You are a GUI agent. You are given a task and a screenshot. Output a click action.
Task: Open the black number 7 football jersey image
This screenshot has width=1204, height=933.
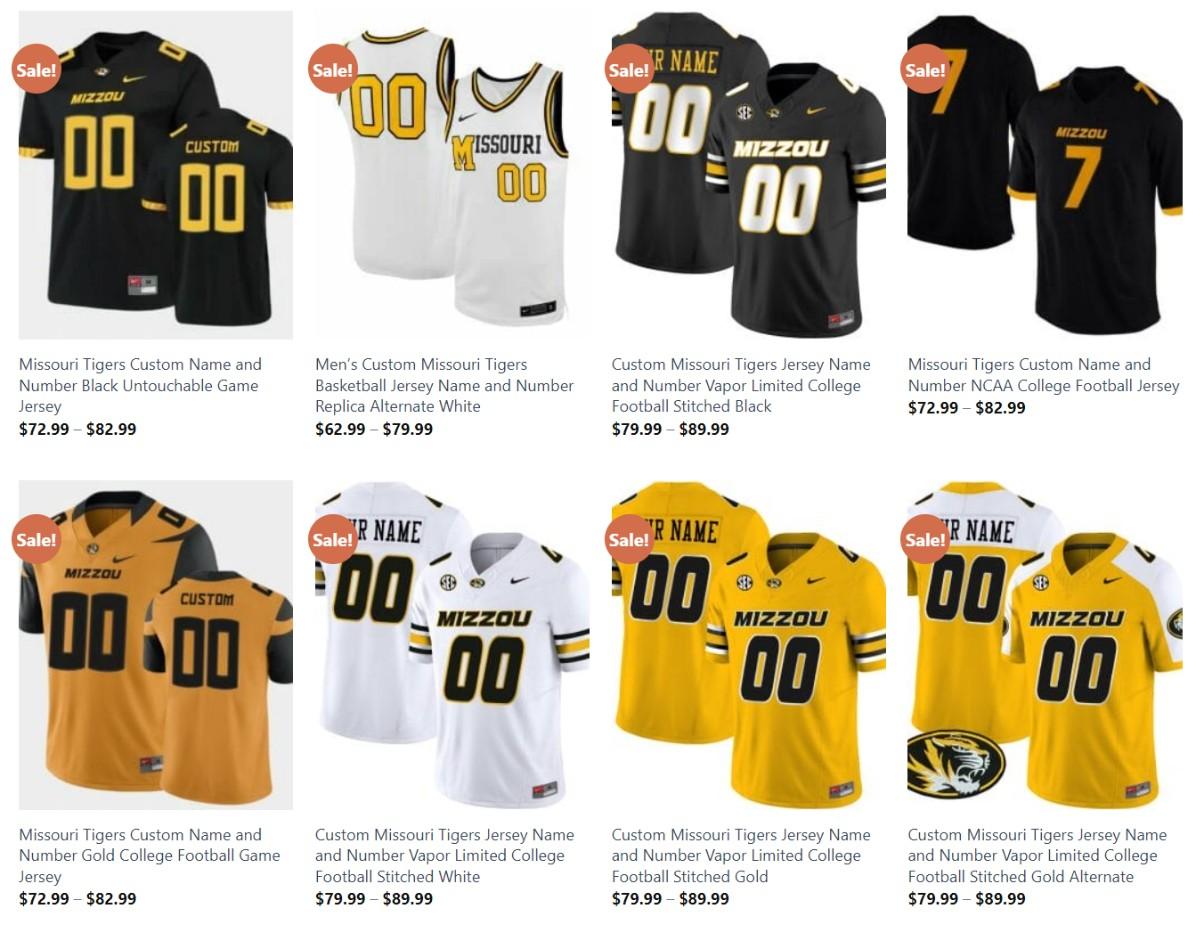[x=1045, y=175]
